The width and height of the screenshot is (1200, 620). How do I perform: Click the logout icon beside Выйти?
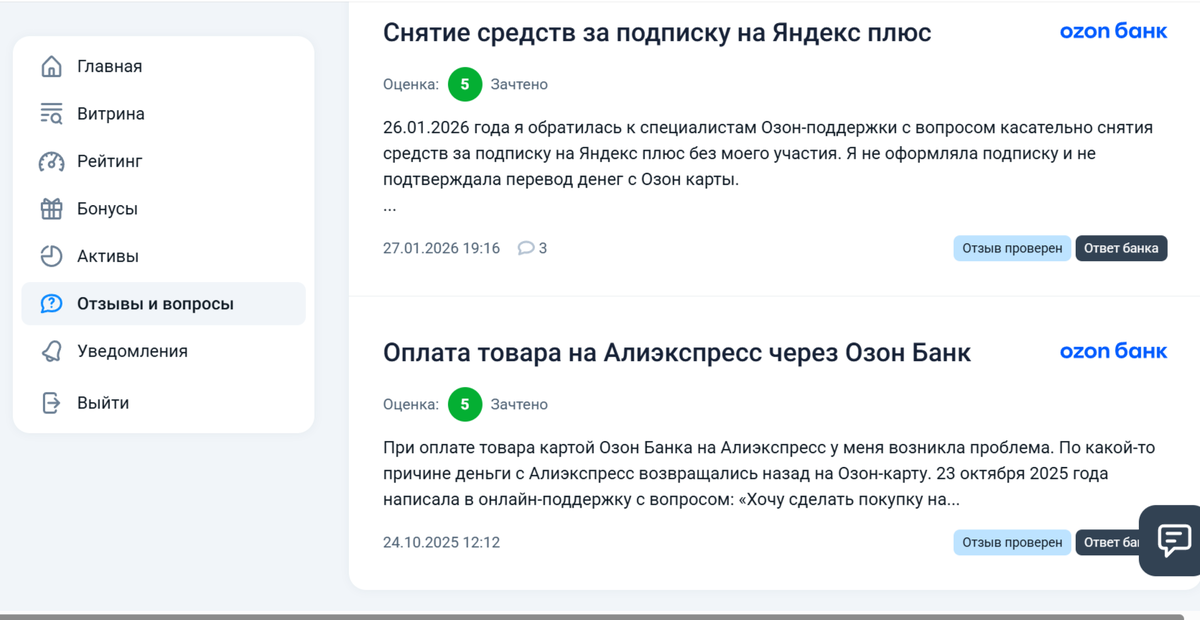point(51,403)
